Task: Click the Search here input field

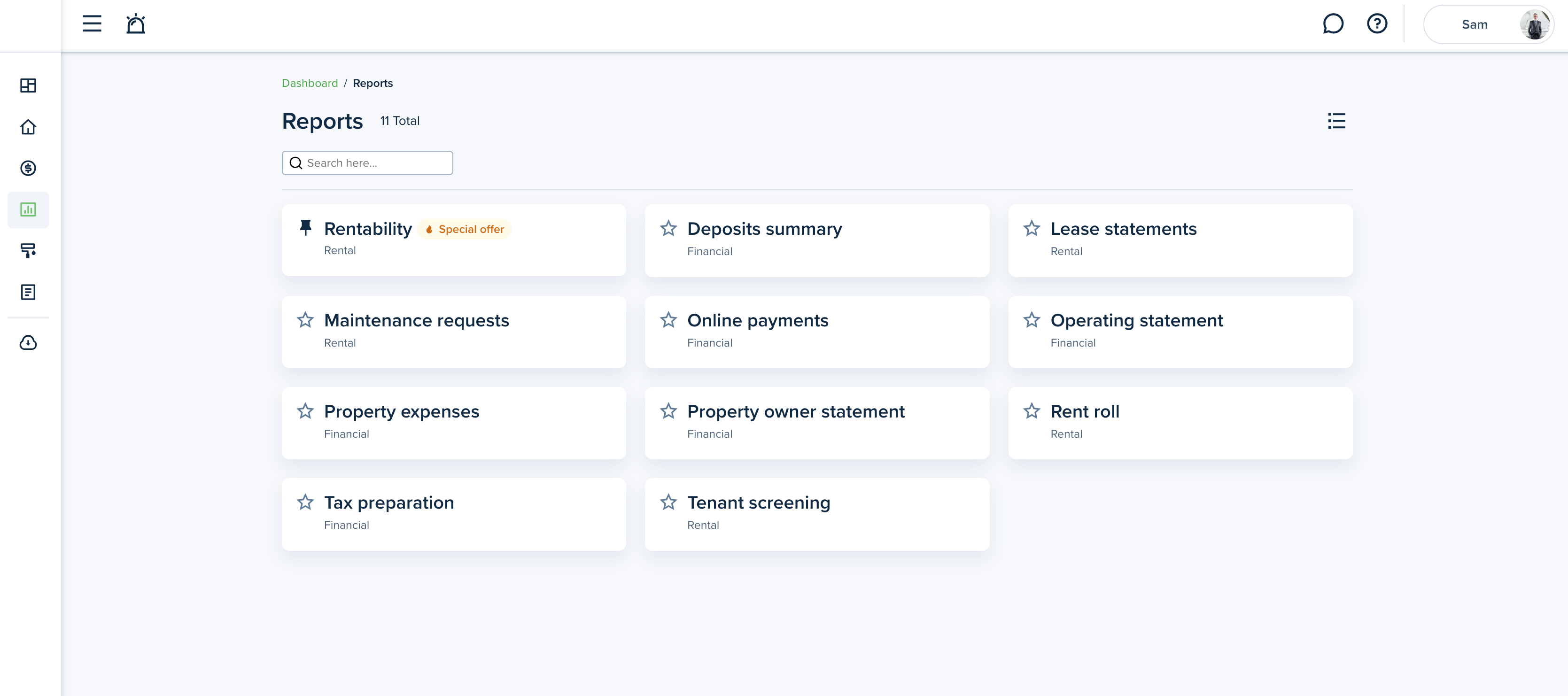Action: tap(367, 163)
